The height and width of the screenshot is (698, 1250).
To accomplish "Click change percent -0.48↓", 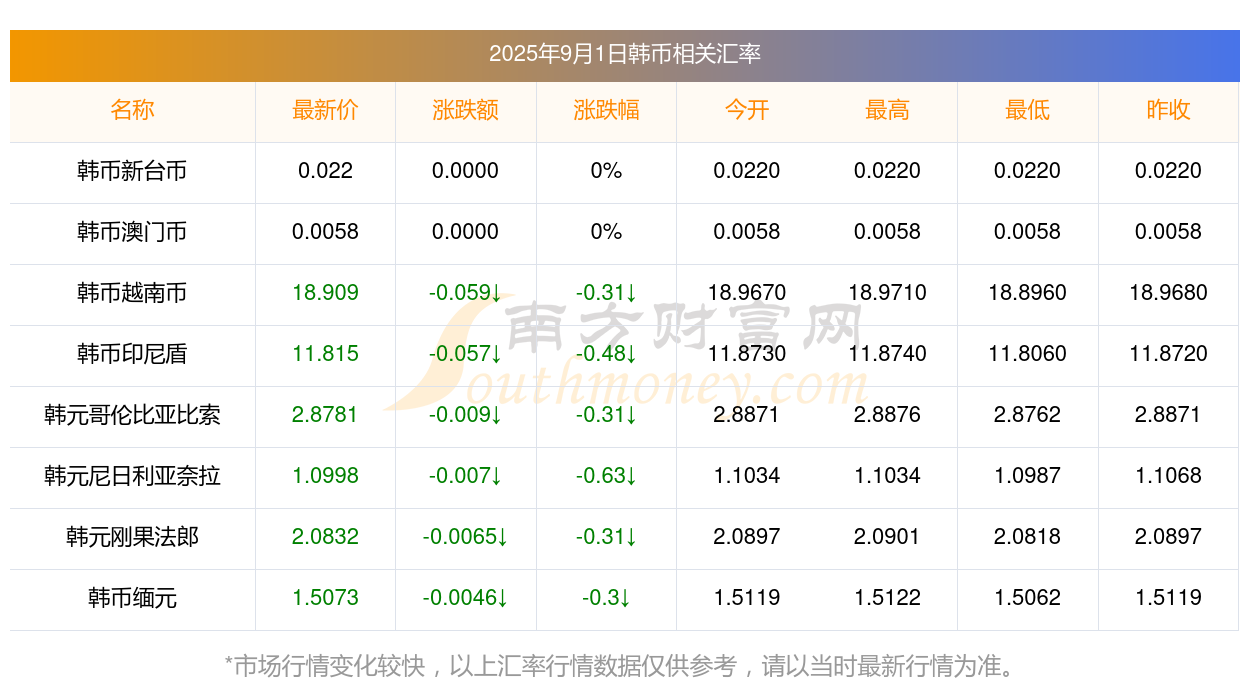I will point(606,354).
